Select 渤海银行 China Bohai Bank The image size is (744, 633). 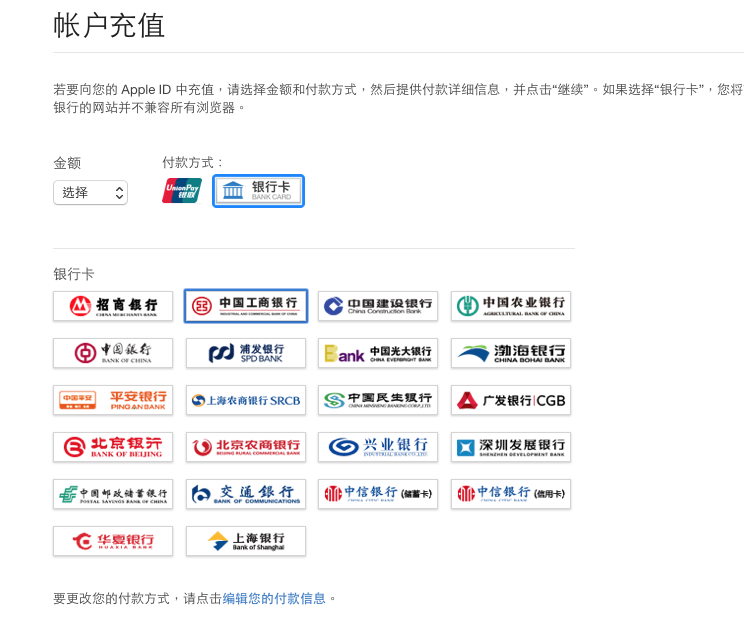(x=511, y=353)
